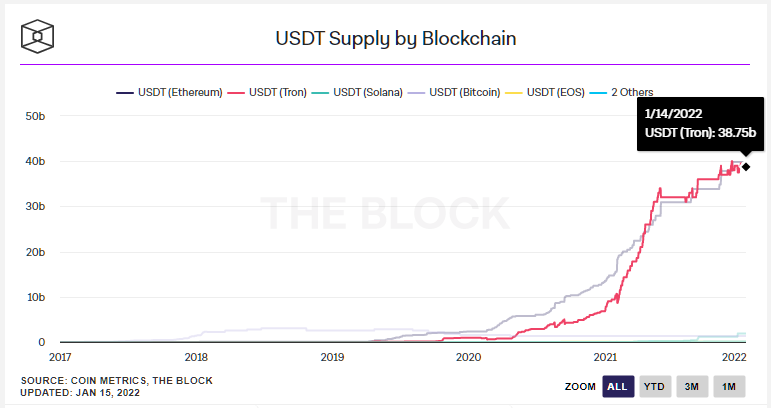Viewport: 771px width, 408px height.
Task: Select the ALL zoom range button
Action: (x=617, y=387)
